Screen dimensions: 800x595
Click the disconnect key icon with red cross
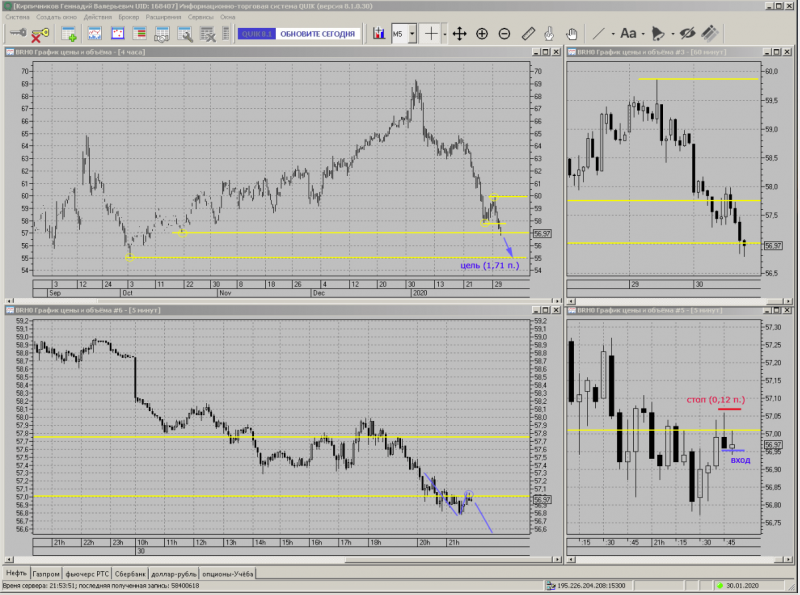click(x=40, y=35)
